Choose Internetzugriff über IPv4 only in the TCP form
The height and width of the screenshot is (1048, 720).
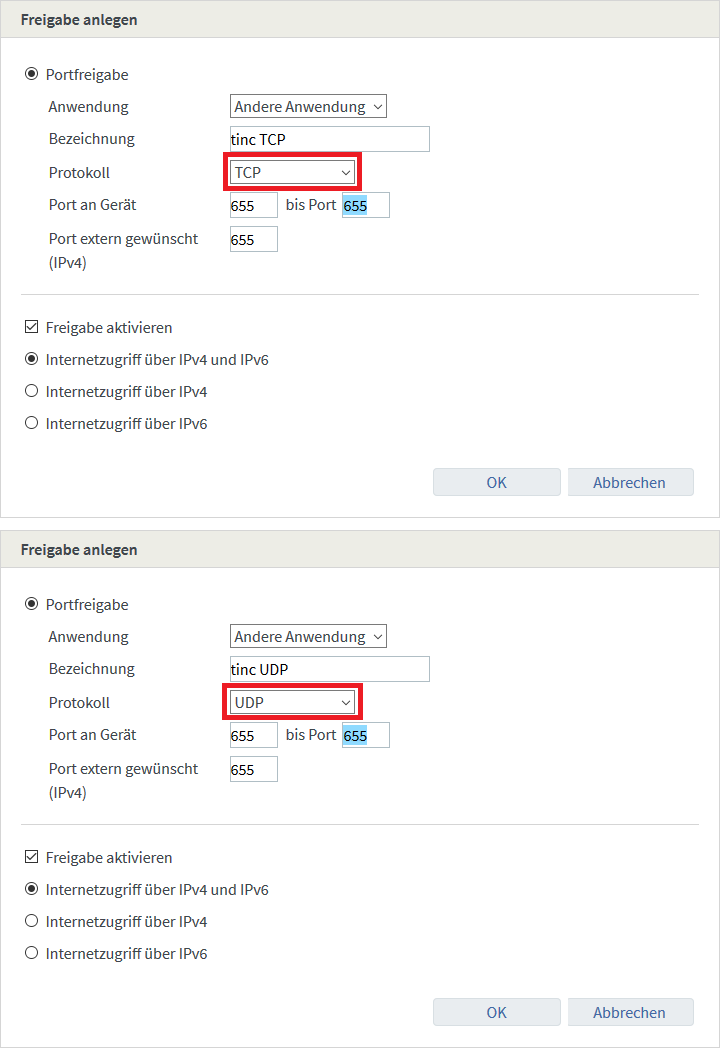(32, 391)
